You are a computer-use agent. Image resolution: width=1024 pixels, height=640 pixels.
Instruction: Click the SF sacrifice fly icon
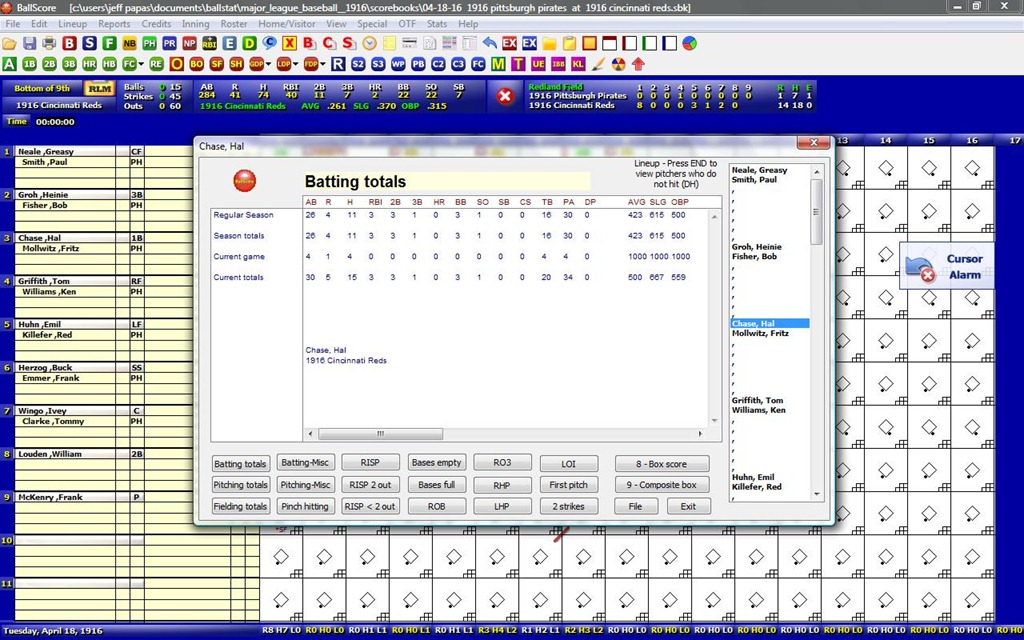216,64
